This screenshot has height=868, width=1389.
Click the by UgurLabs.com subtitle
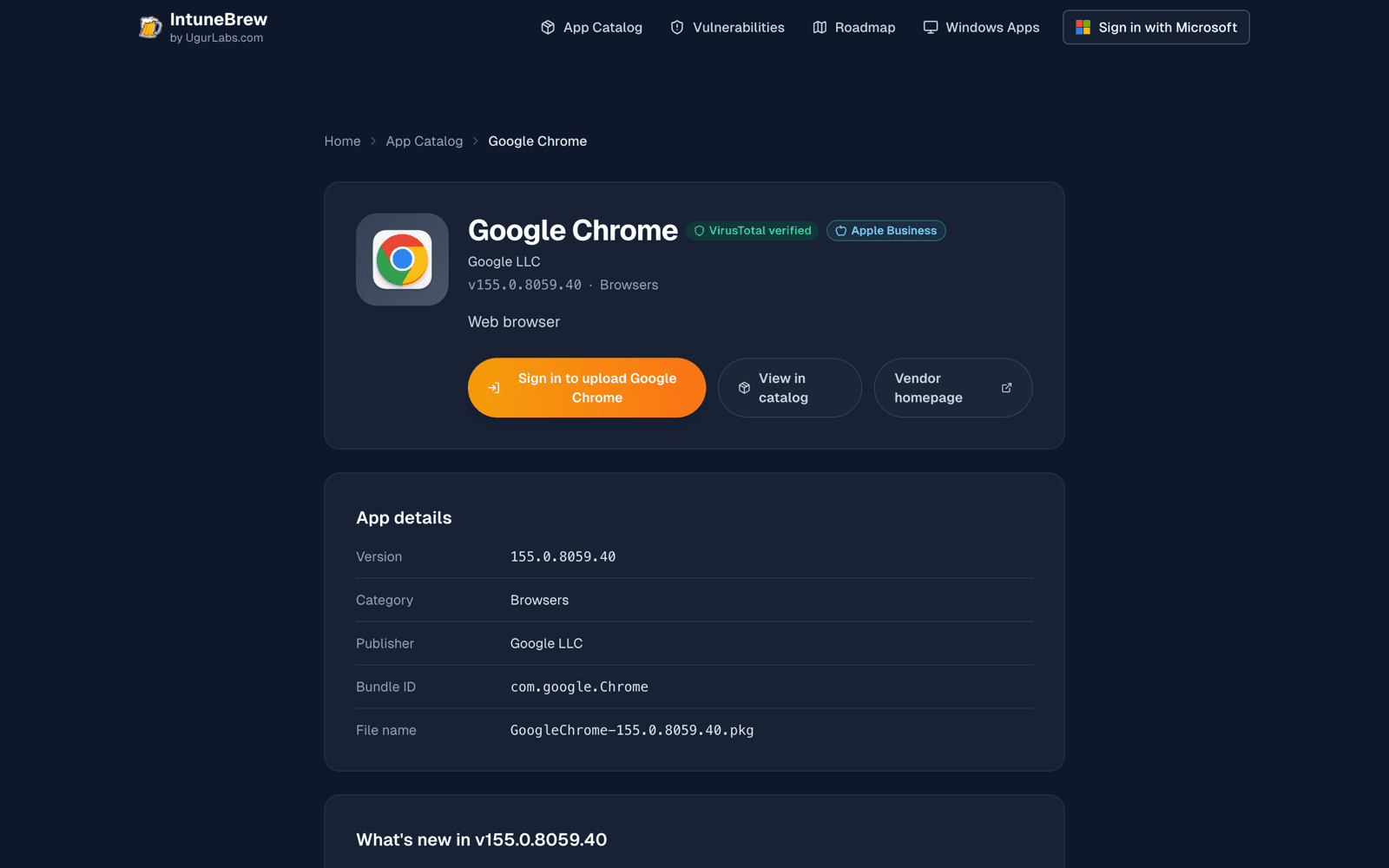pos(216,38)
